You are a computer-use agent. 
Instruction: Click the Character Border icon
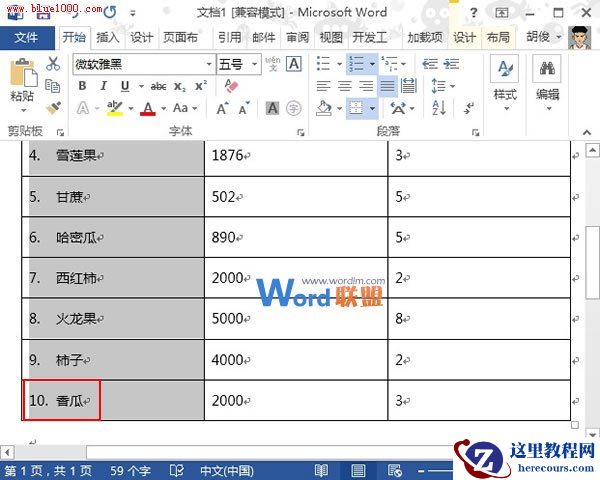click(294, 64)
